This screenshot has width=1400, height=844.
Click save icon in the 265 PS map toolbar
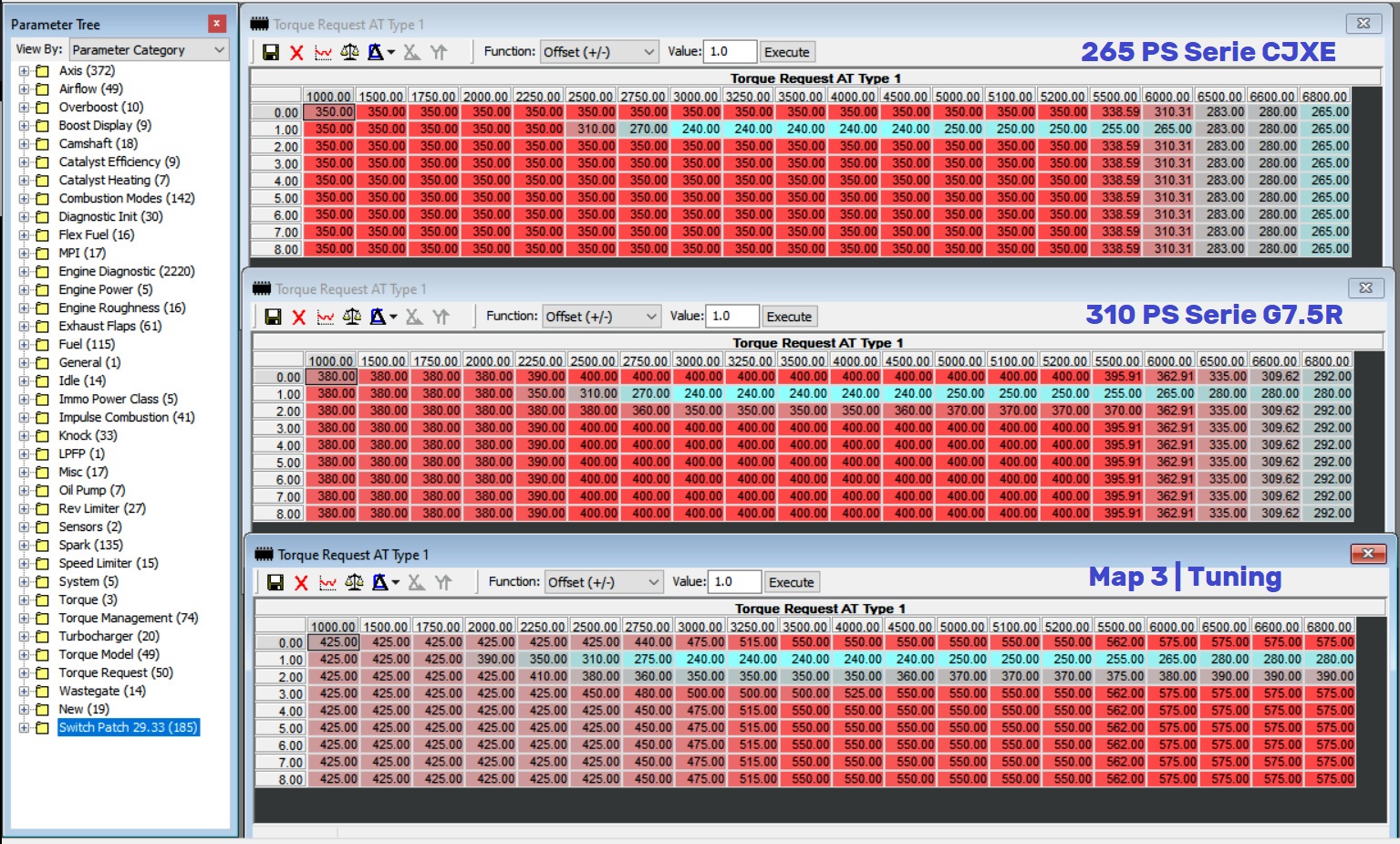tap(271, 53)
